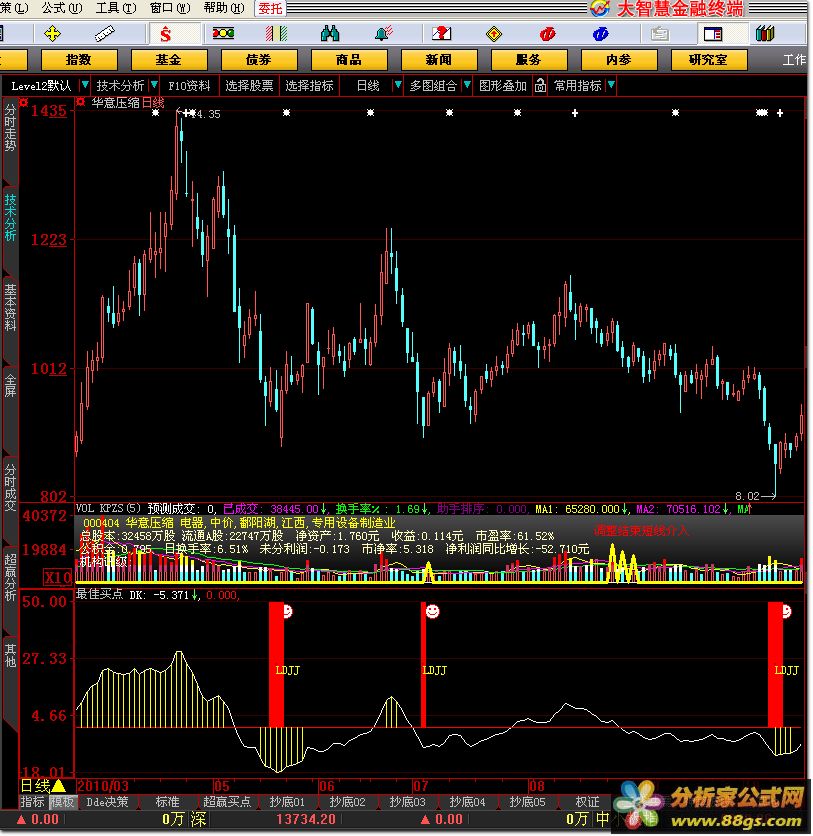
Task: Click the first asterisk info marker atop chart
Action: tap(155, 112)
